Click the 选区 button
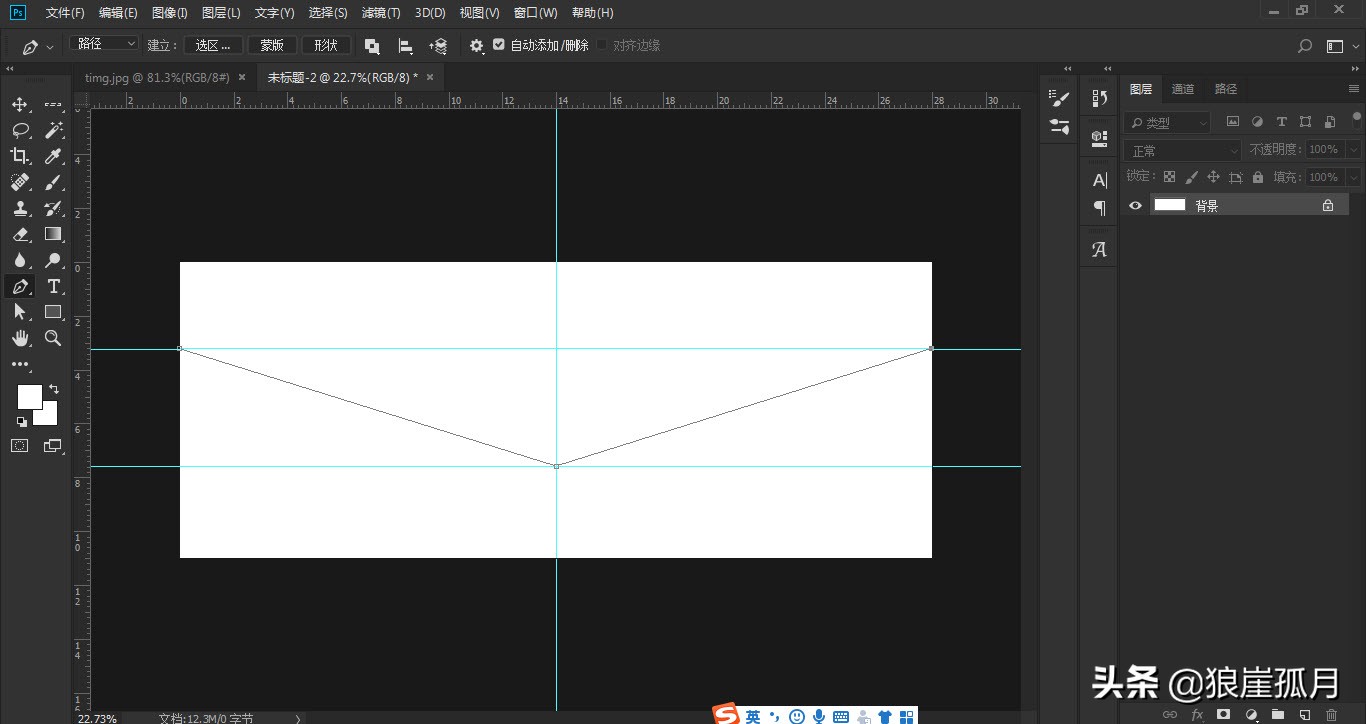The height and width of the screenshot is (724, 1366). [x=213, y=45]
